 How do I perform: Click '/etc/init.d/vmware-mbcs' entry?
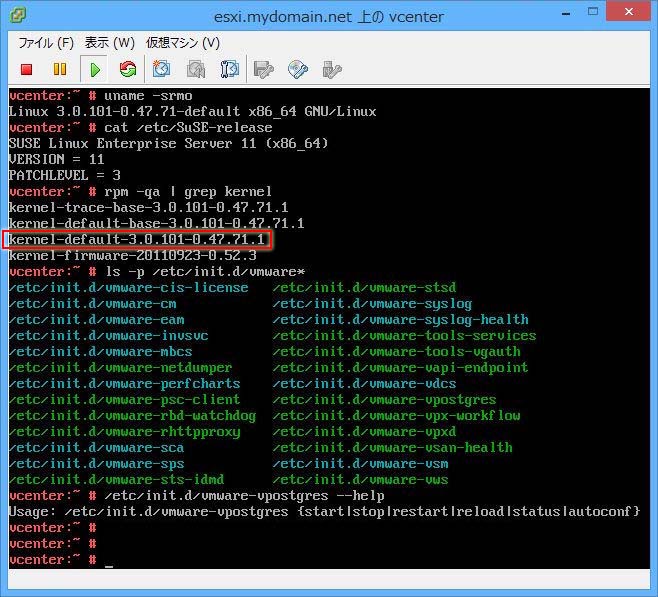(101, 352)
